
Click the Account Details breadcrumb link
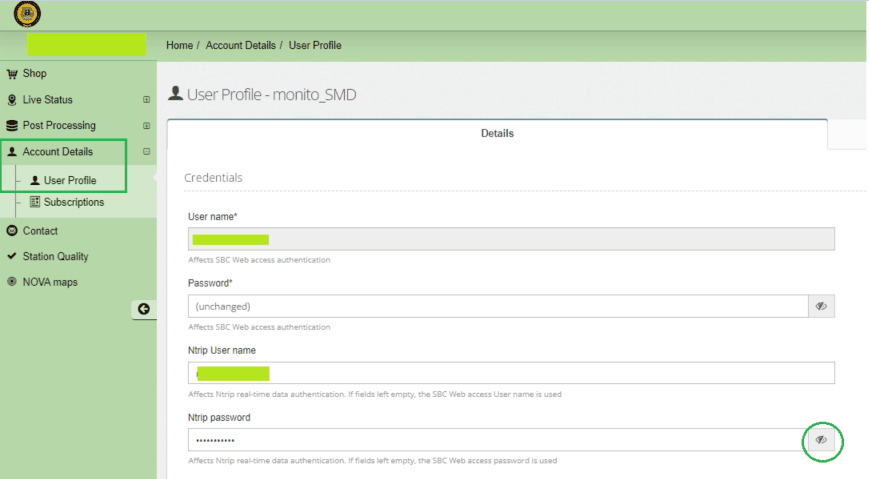click(x=239, y=46)
